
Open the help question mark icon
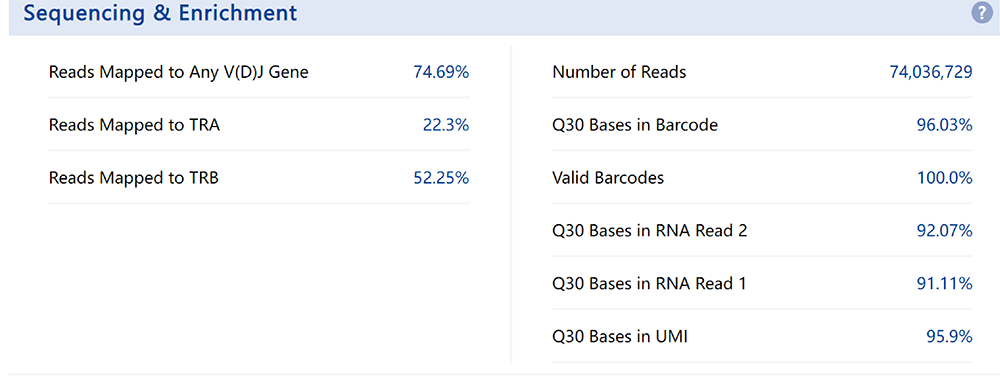pos(982,13)
